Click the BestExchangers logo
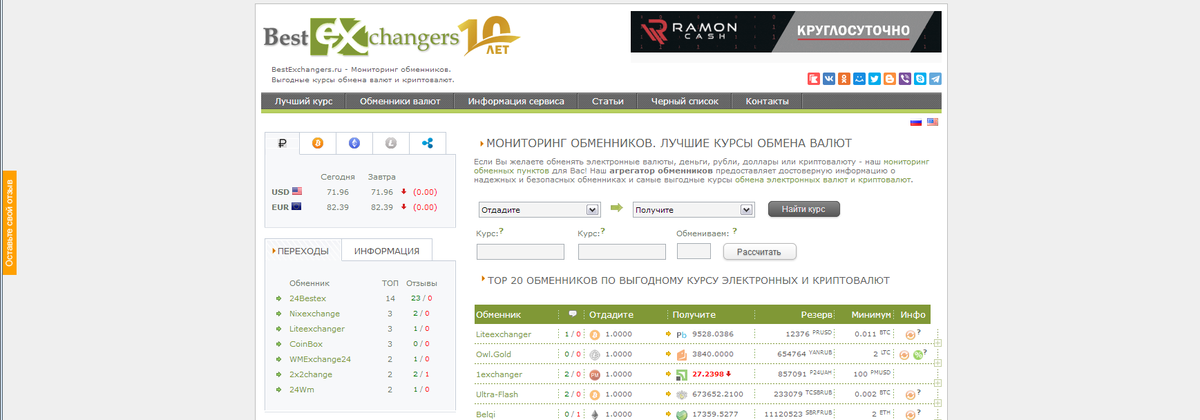This screenshot has width=1200, height=420. click(x=390, y=36)
